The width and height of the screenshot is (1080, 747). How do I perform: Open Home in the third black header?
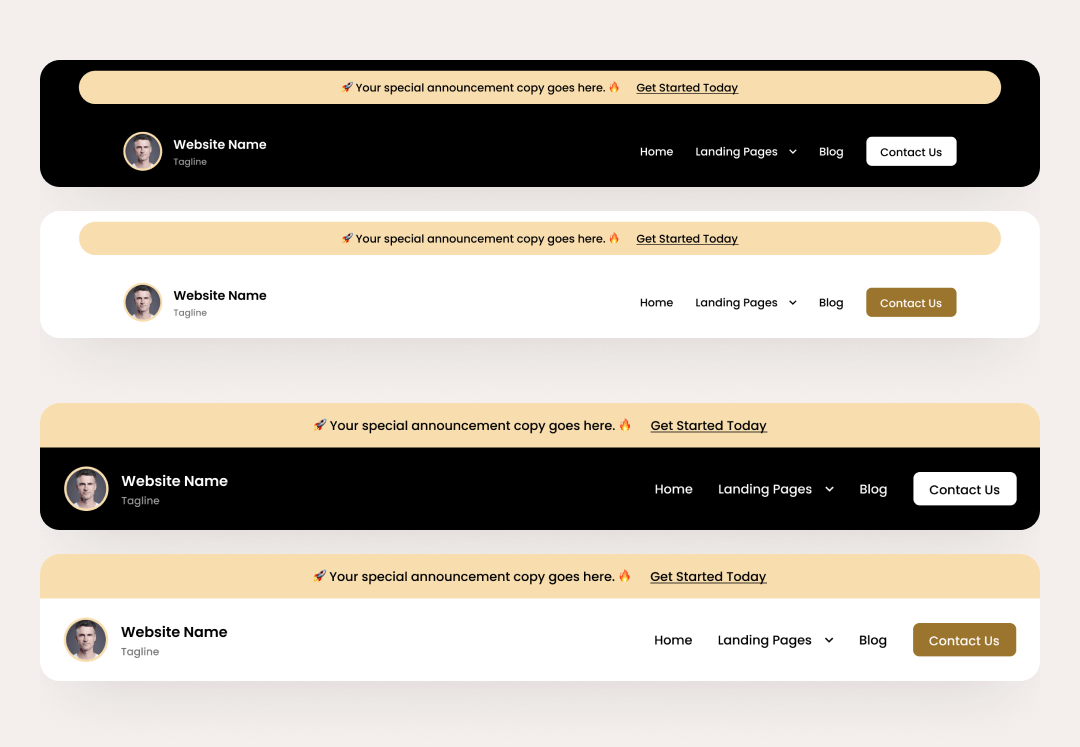(x=674, y=489)
